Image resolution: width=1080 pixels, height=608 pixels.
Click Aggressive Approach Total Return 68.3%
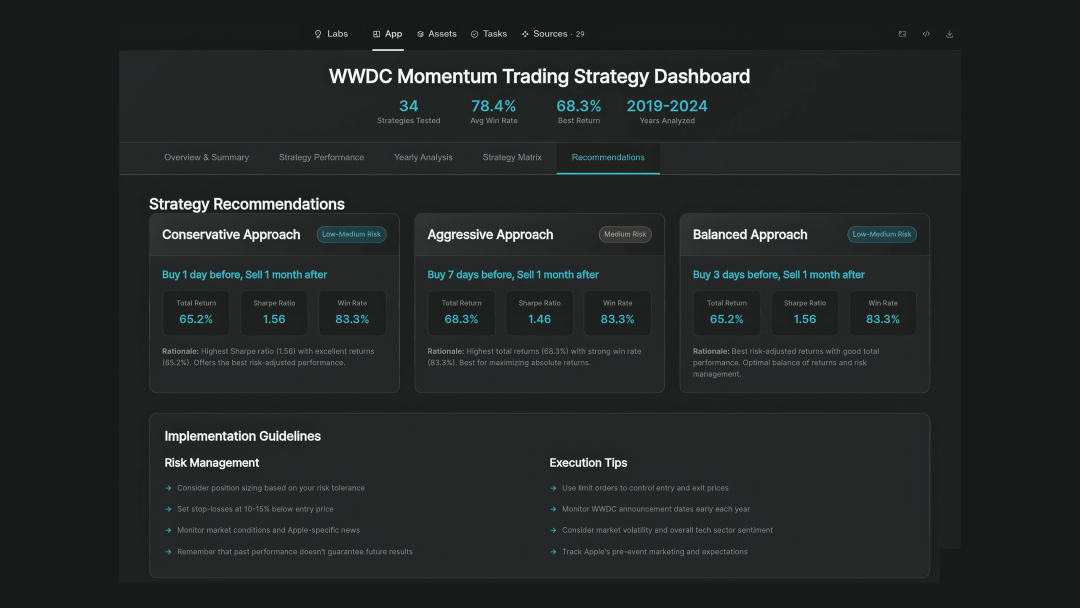click(461, 313)
